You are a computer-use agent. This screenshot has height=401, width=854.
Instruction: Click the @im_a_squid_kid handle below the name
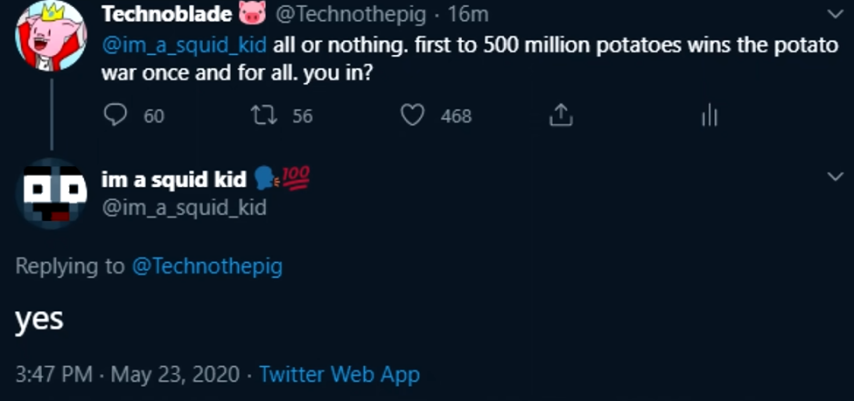tap(184, 207)
